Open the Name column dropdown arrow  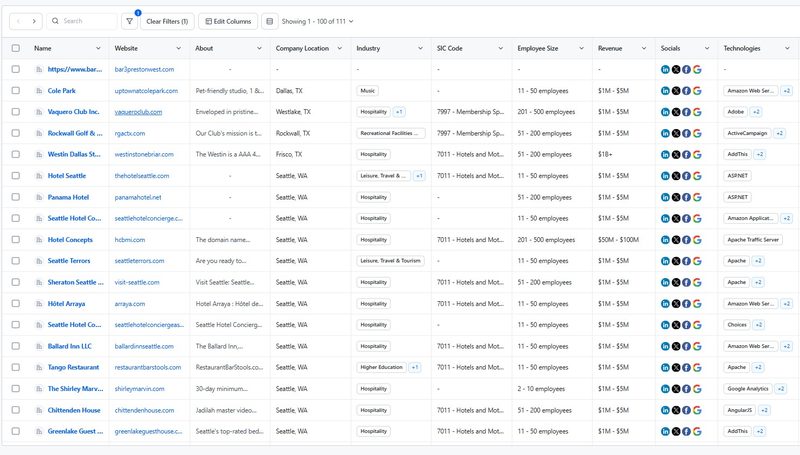pos(98,48)
